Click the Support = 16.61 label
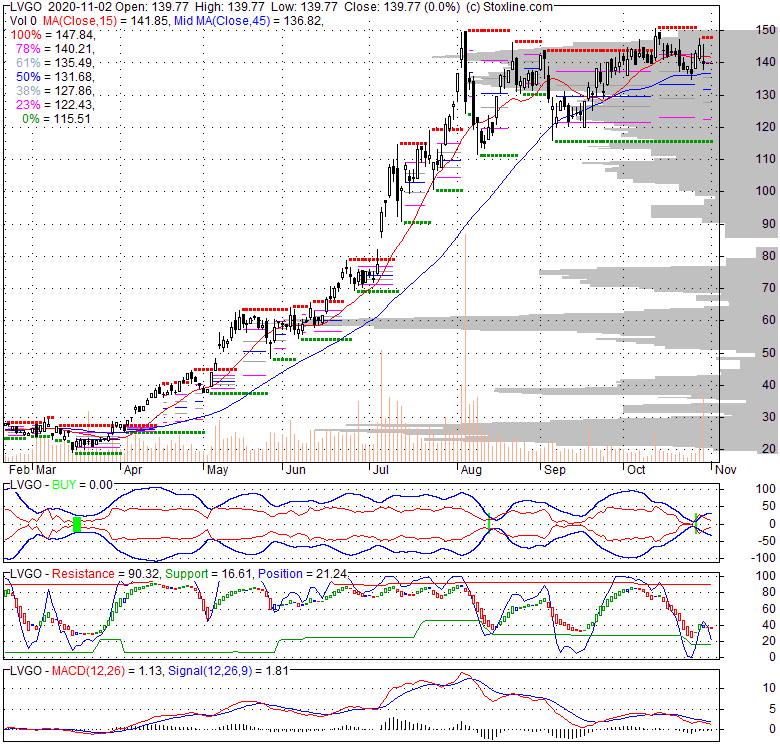This screenshot has height=745, width=780. coord(208,574)
